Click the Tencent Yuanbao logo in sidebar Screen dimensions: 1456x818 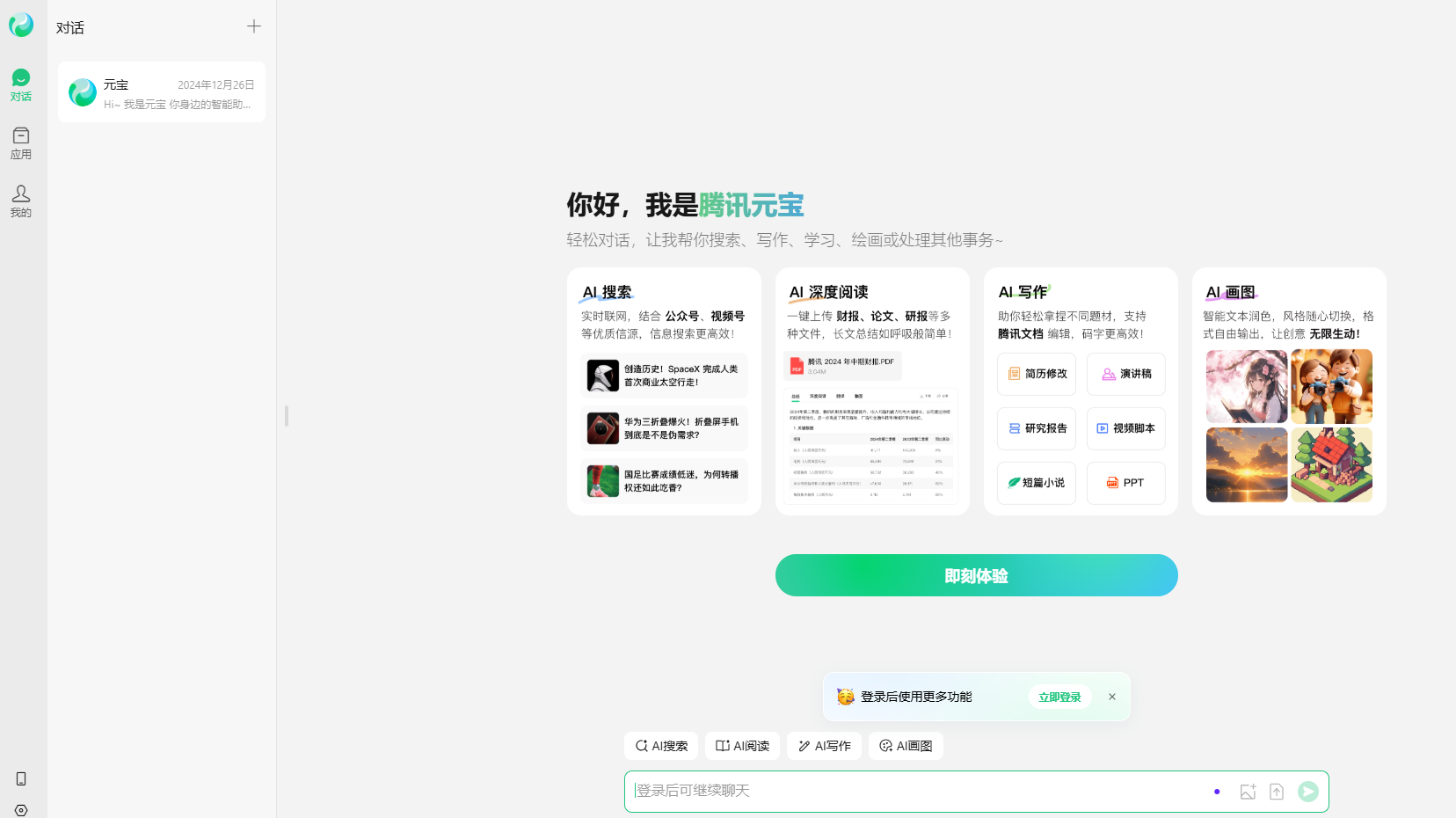pos(21,25)
